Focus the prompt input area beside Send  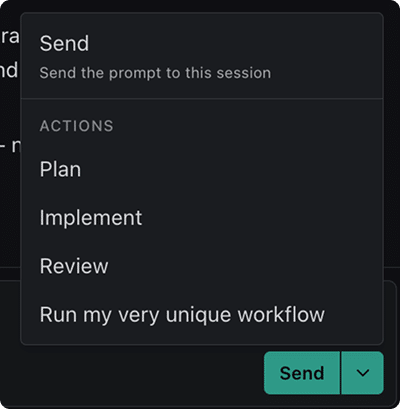coord(133,373)
